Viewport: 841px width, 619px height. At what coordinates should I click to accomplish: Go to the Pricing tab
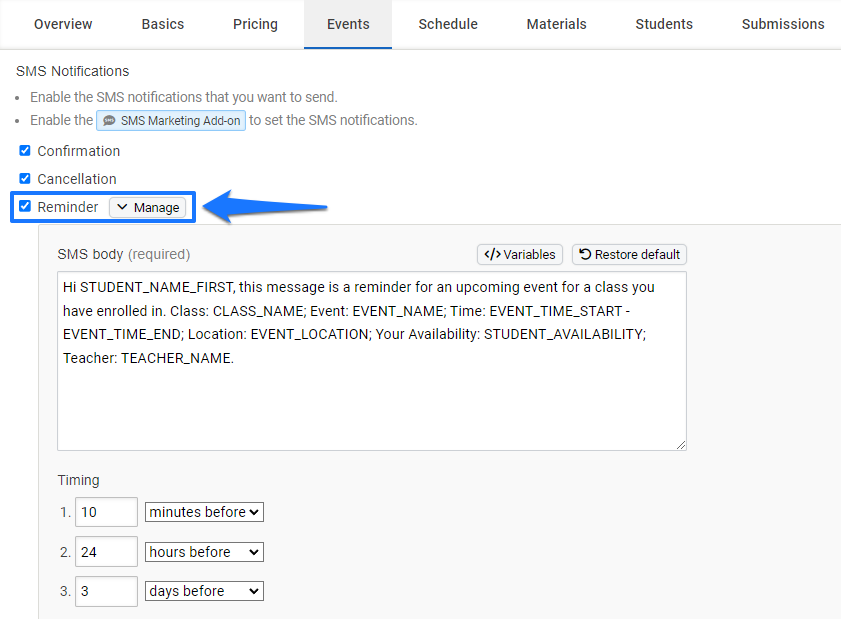pyautogui.click(x=255, y=24)
